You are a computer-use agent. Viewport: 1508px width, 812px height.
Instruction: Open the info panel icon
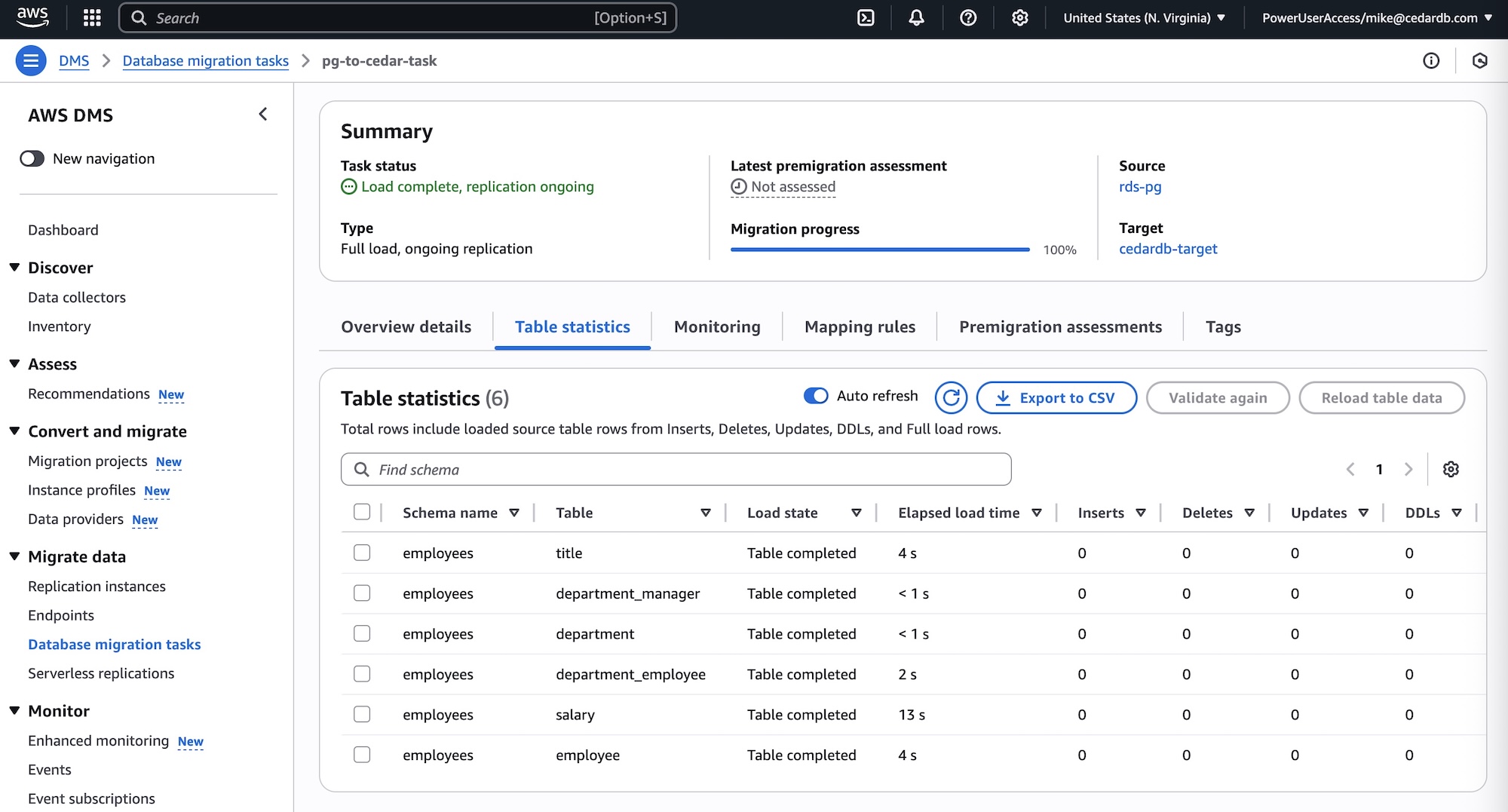1430,61
